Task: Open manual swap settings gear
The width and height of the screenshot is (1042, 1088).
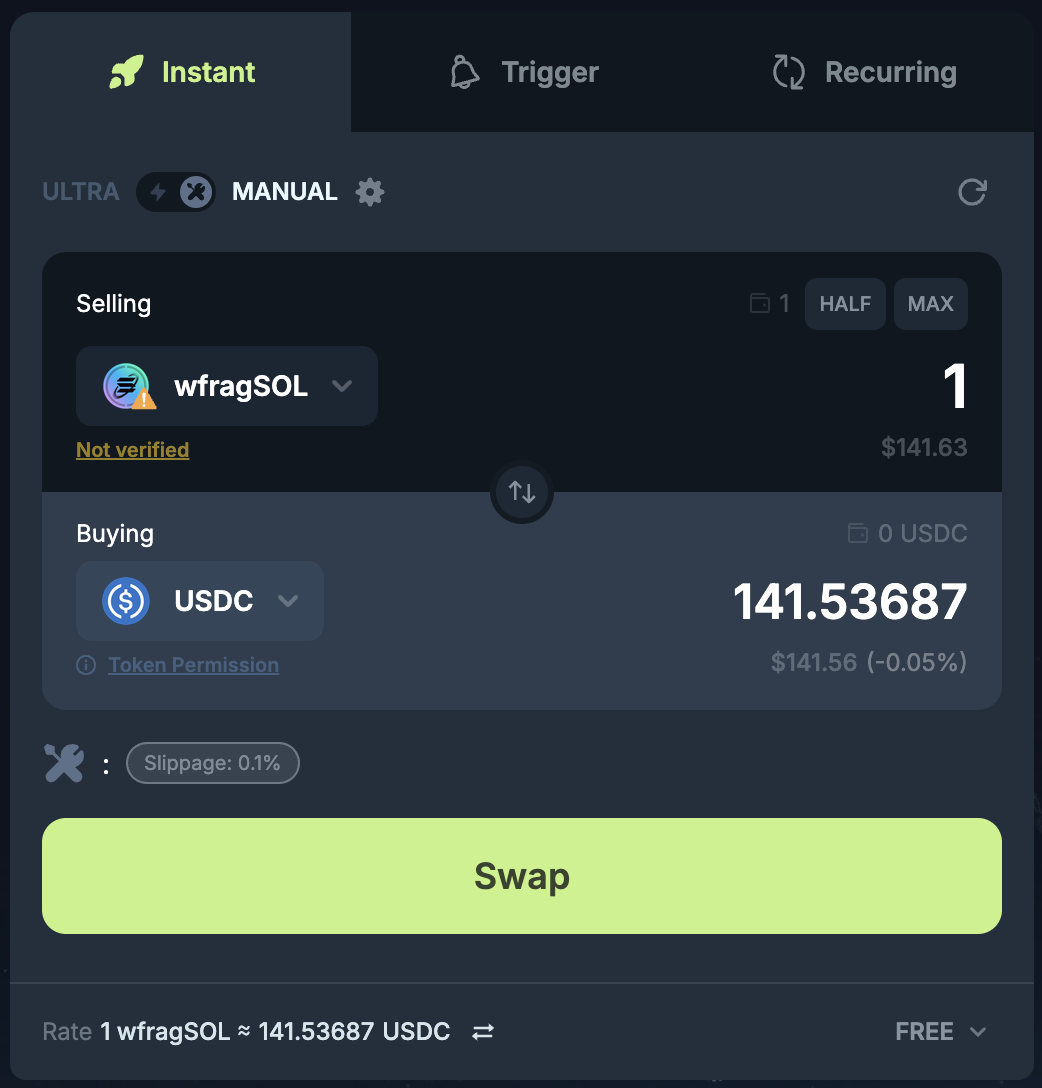Action: tap(370, 192)
